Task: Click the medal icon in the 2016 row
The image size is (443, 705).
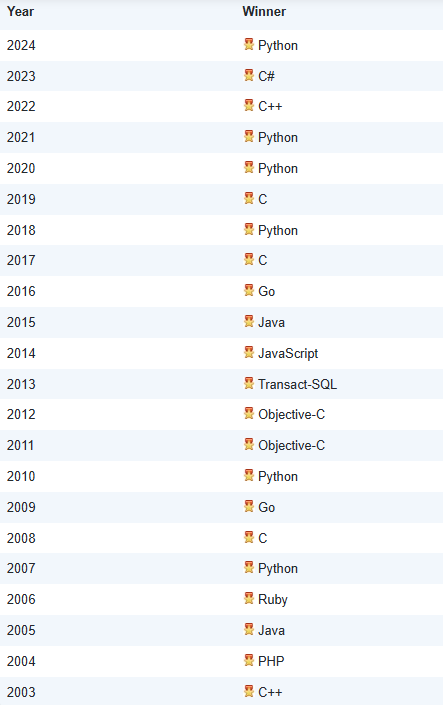Action: (249, 290)
